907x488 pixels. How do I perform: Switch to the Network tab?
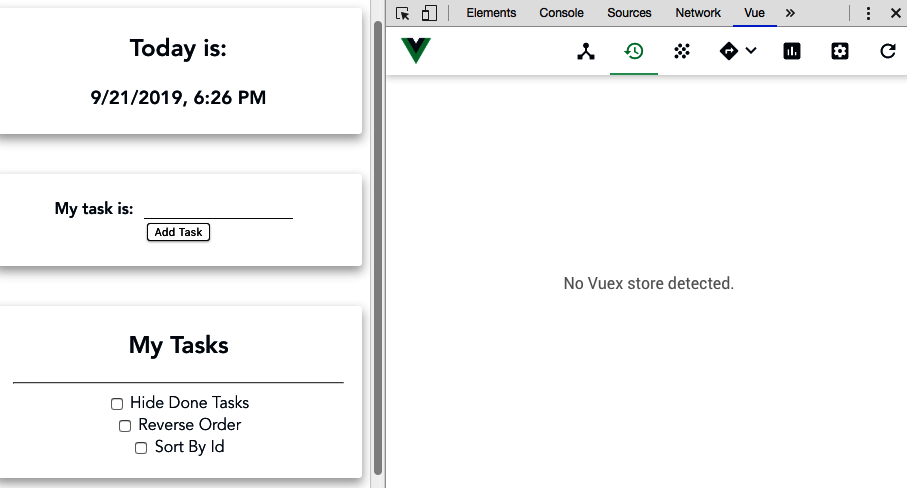click(x=698, y=13)
